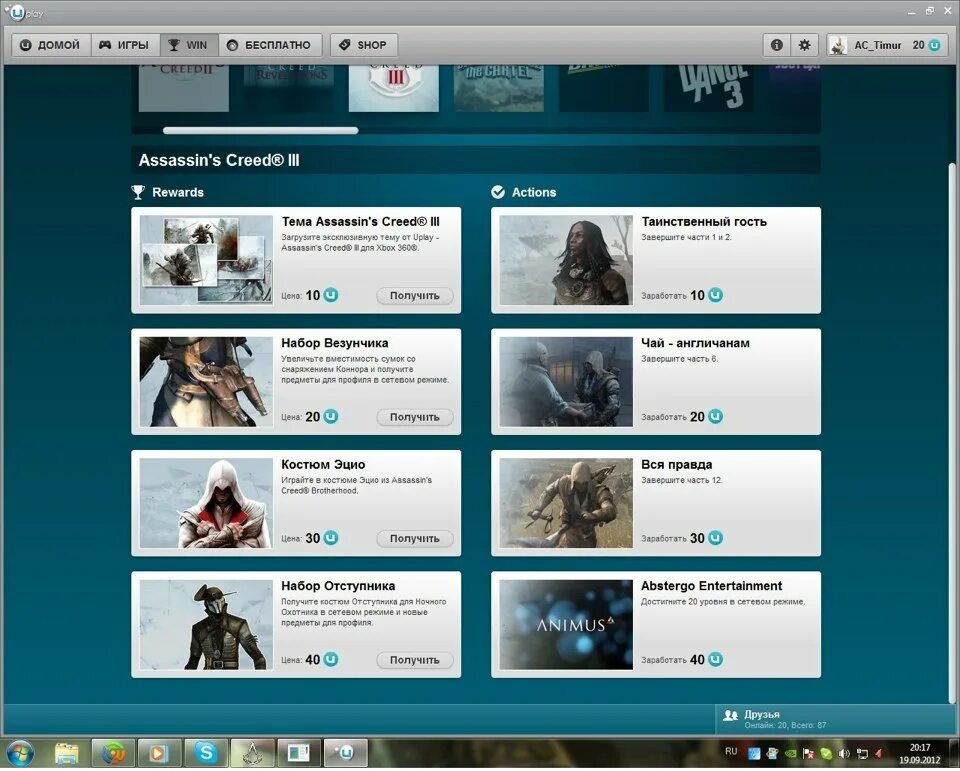Click Uplay coin icon on Таинственный гость action
This screenshot has width=960, height=771.
[715, 295]
